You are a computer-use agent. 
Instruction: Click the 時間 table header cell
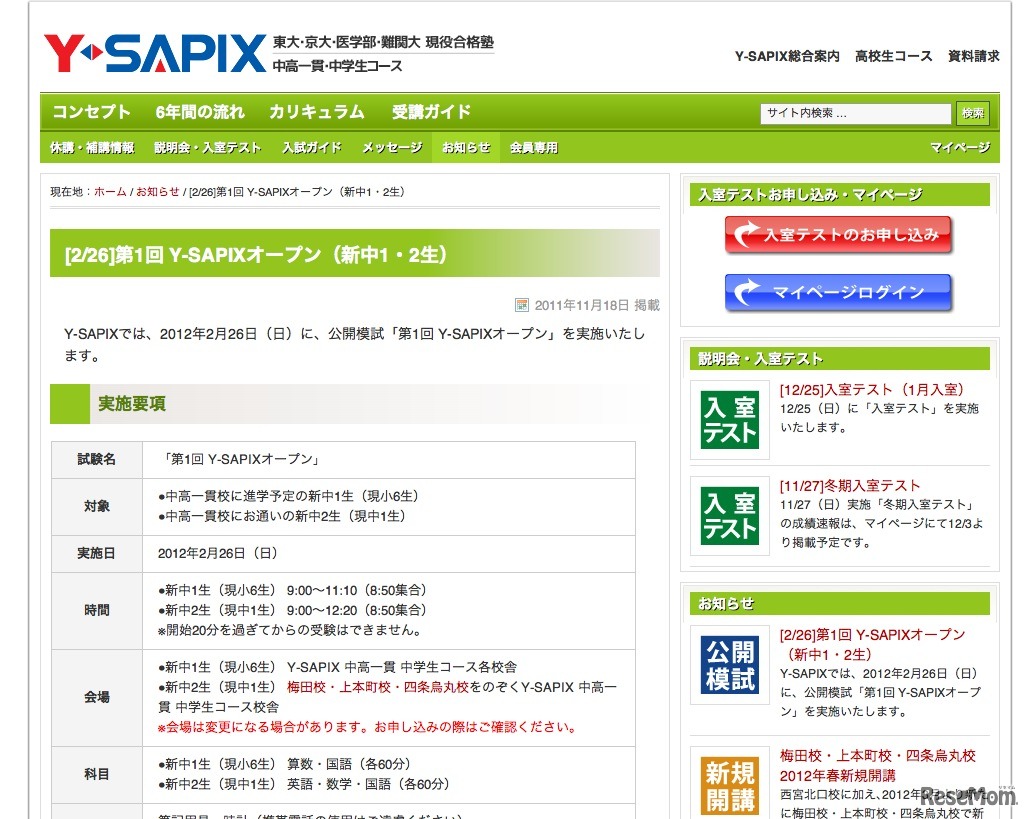tap(97, 611)
